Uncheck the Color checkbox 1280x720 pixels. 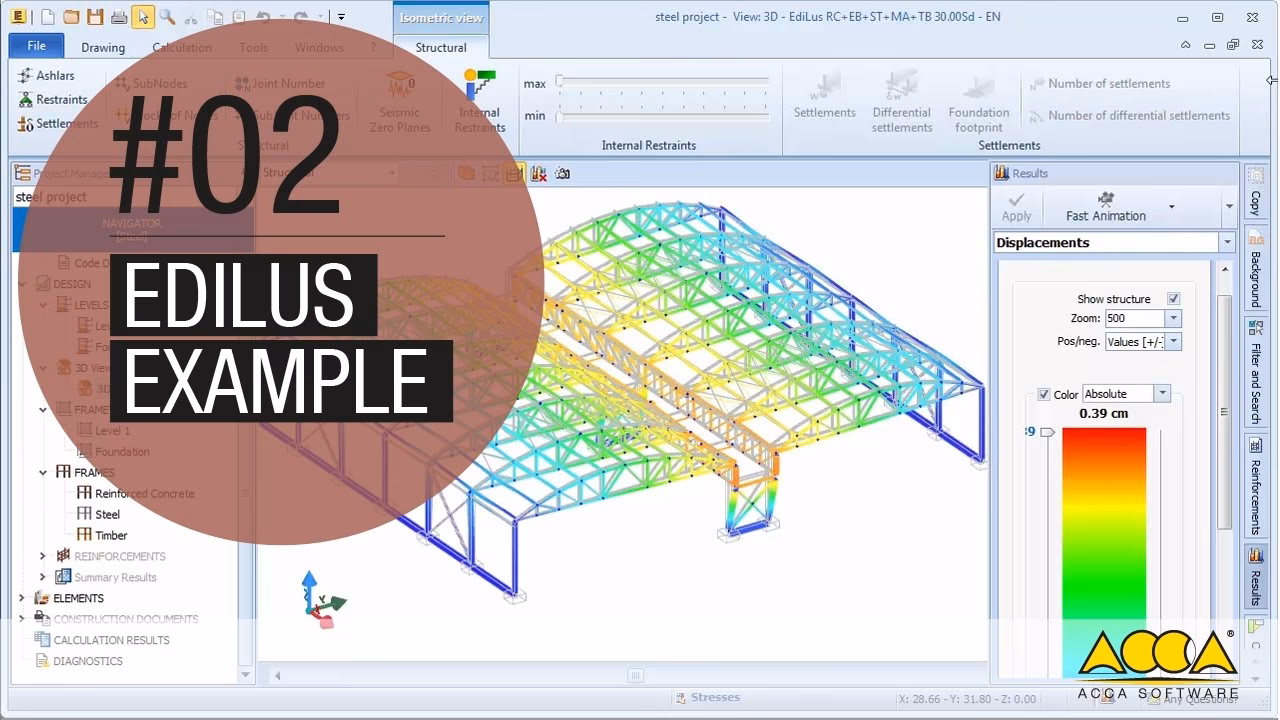pos(1044,394)
